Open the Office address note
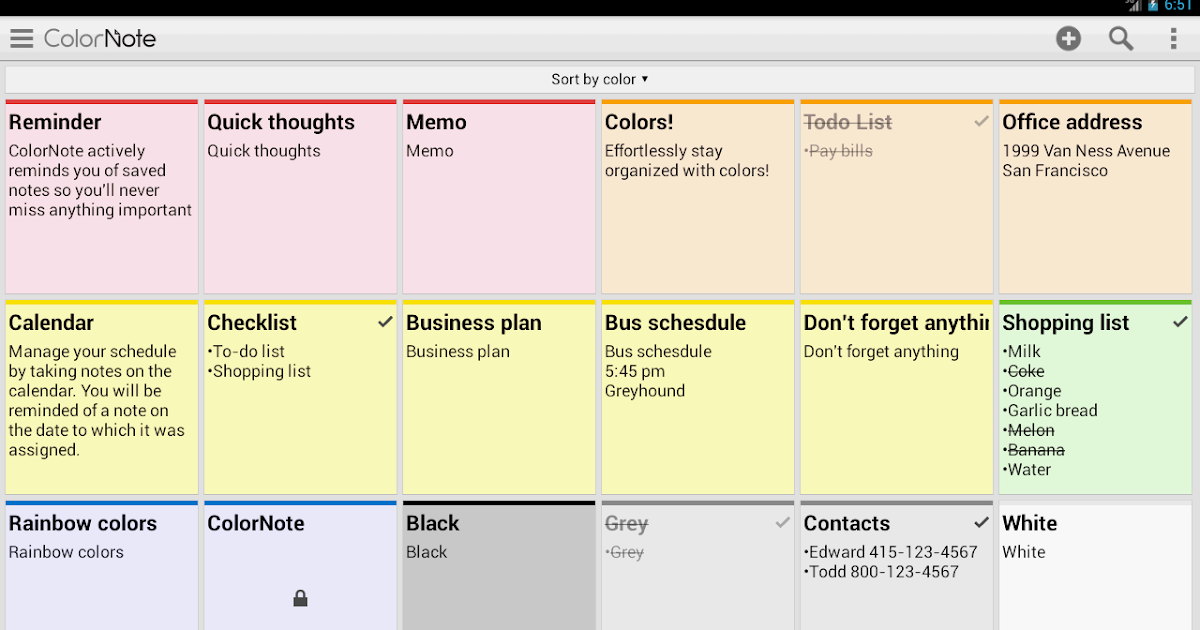Viewport: 1200px width, 630px height. coord(1095,195)
